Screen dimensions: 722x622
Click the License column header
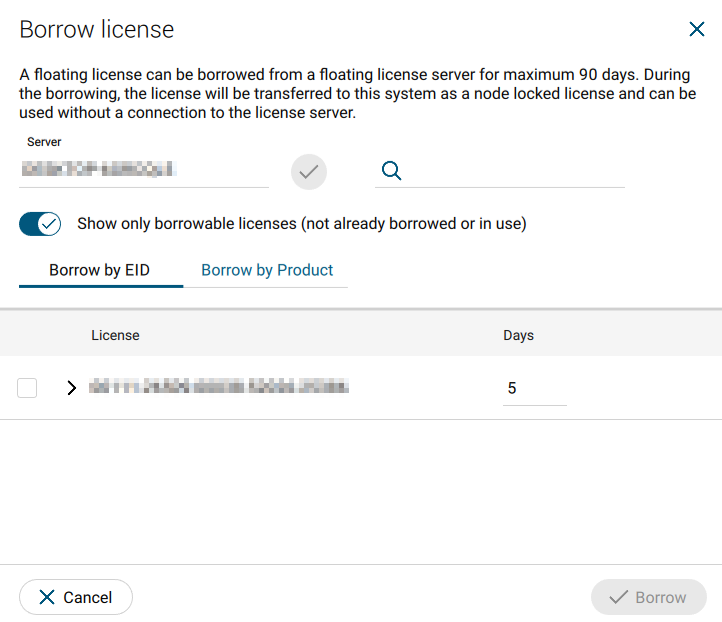115,335
